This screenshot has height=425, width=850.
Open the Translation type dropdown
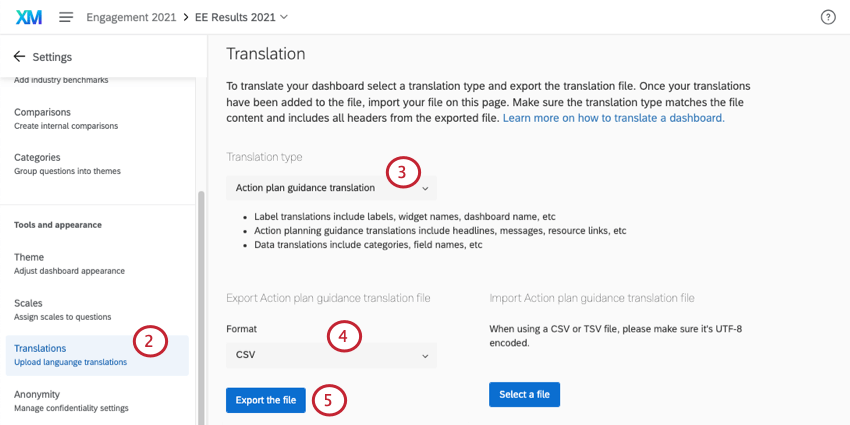coord(331,187)
